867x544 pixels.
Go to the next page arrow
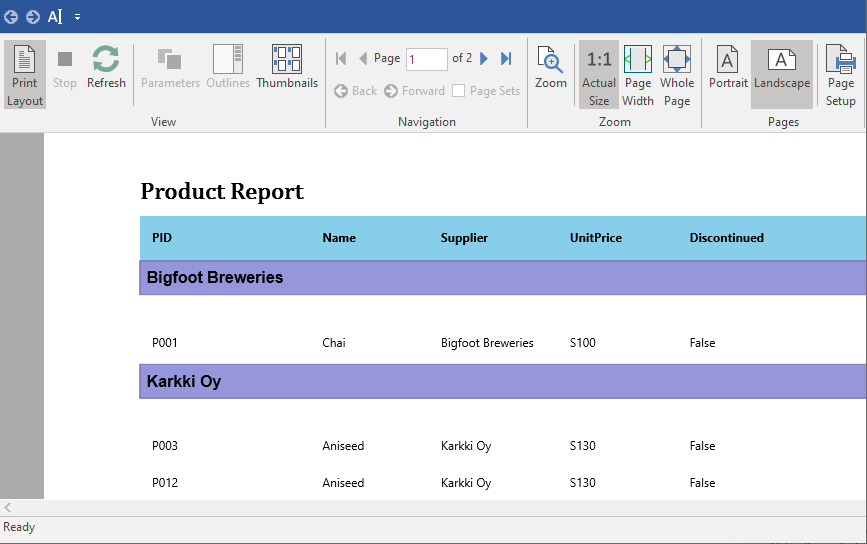click(x=484, y=59)
